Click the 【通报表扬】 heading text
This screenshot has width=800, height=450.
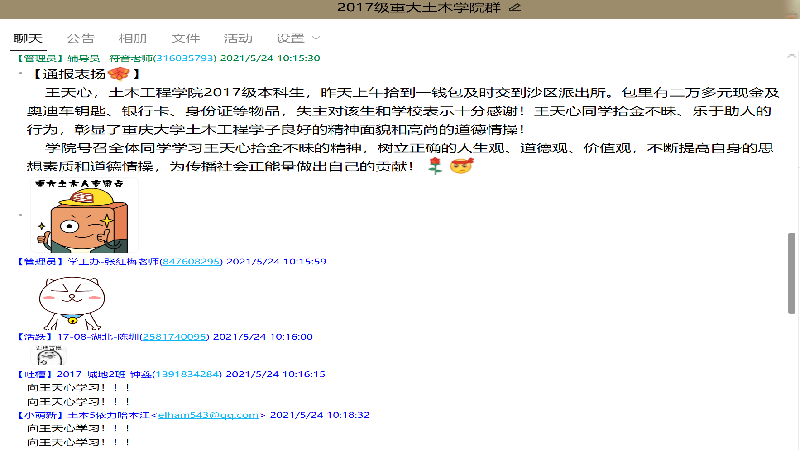(x=86, y=74)
